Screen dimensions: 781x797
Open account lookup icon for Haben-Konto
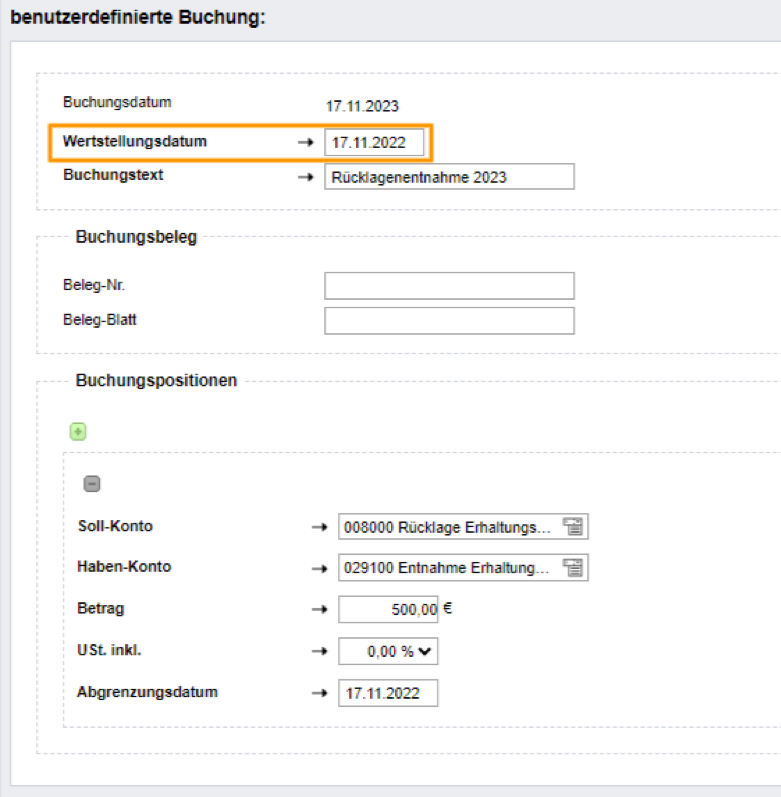click(x=573, y=568)
